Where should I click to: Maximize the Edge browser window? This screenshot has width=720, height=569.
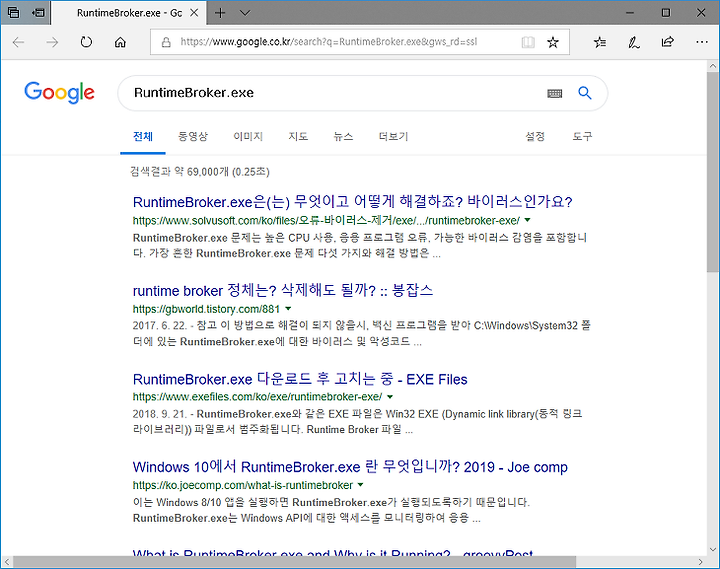pos(666,13)
